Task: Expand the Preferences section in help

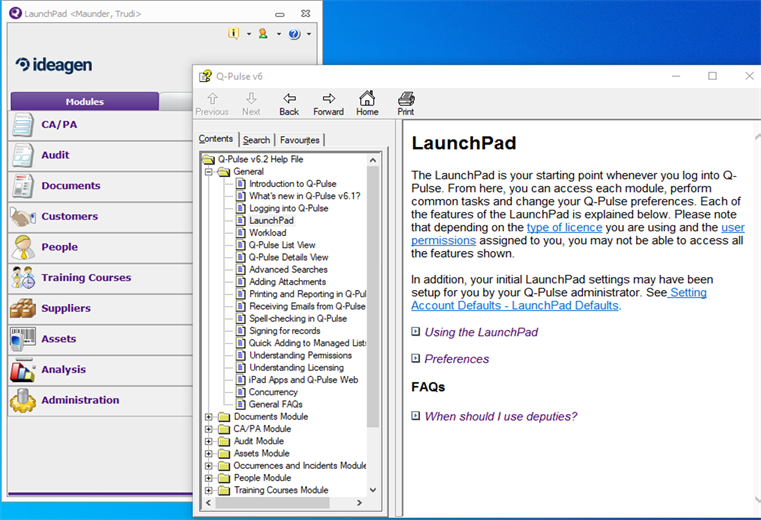Action: [450, 359]
